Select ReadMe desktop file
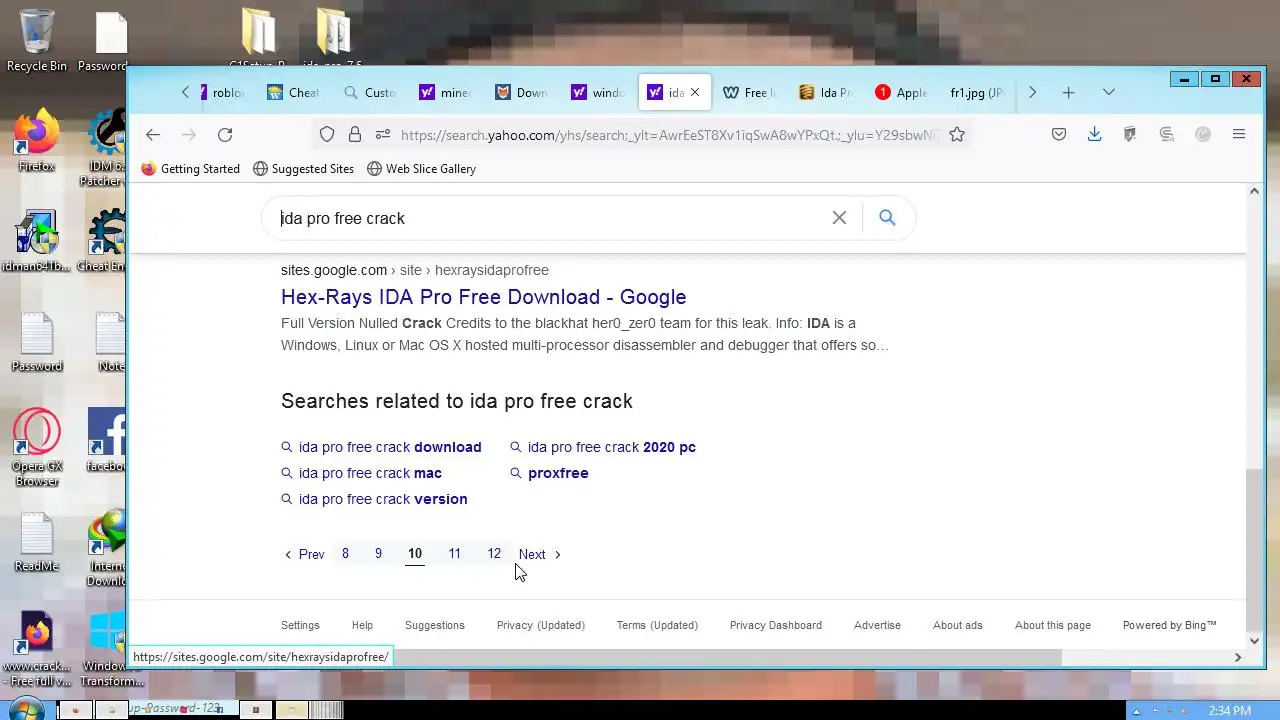The width and height of the screenshot is (1280, 720). (37, 542)
